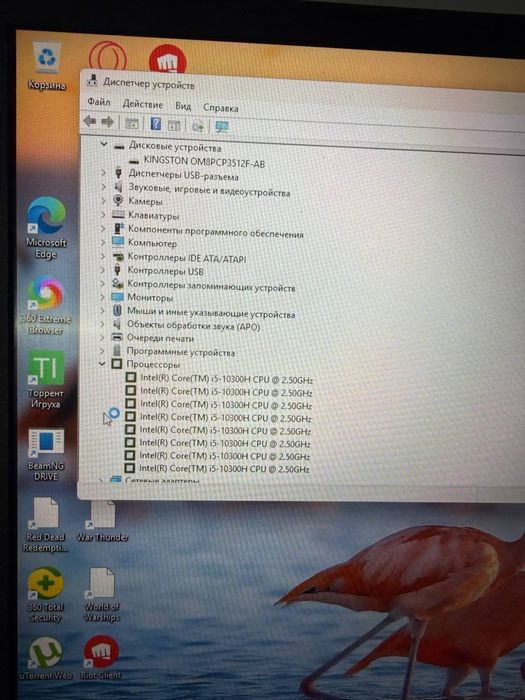The height and width of the screenshot is (700, 525).
Task: Open the 360 Total Security shortcut
Action: click(45, 595)
